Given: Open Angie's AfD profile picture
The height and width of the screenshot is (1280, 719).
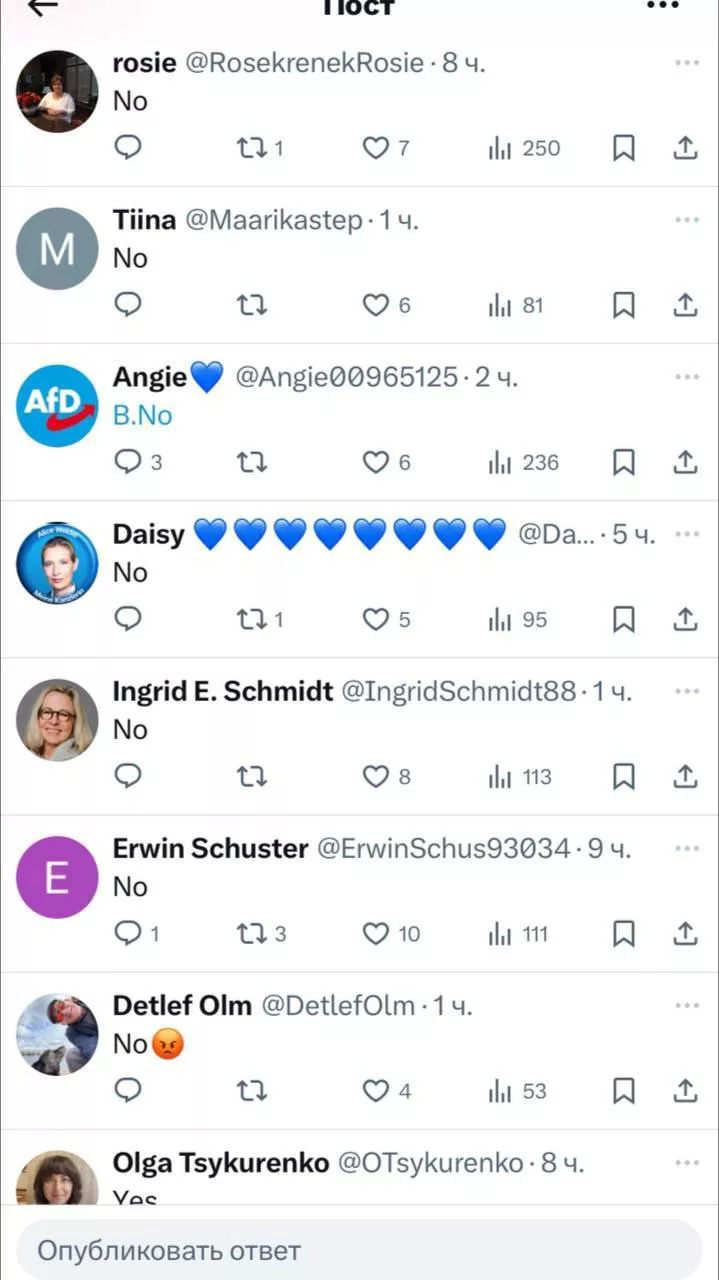Looking at the screenshot, I should (x=57, y=405).
